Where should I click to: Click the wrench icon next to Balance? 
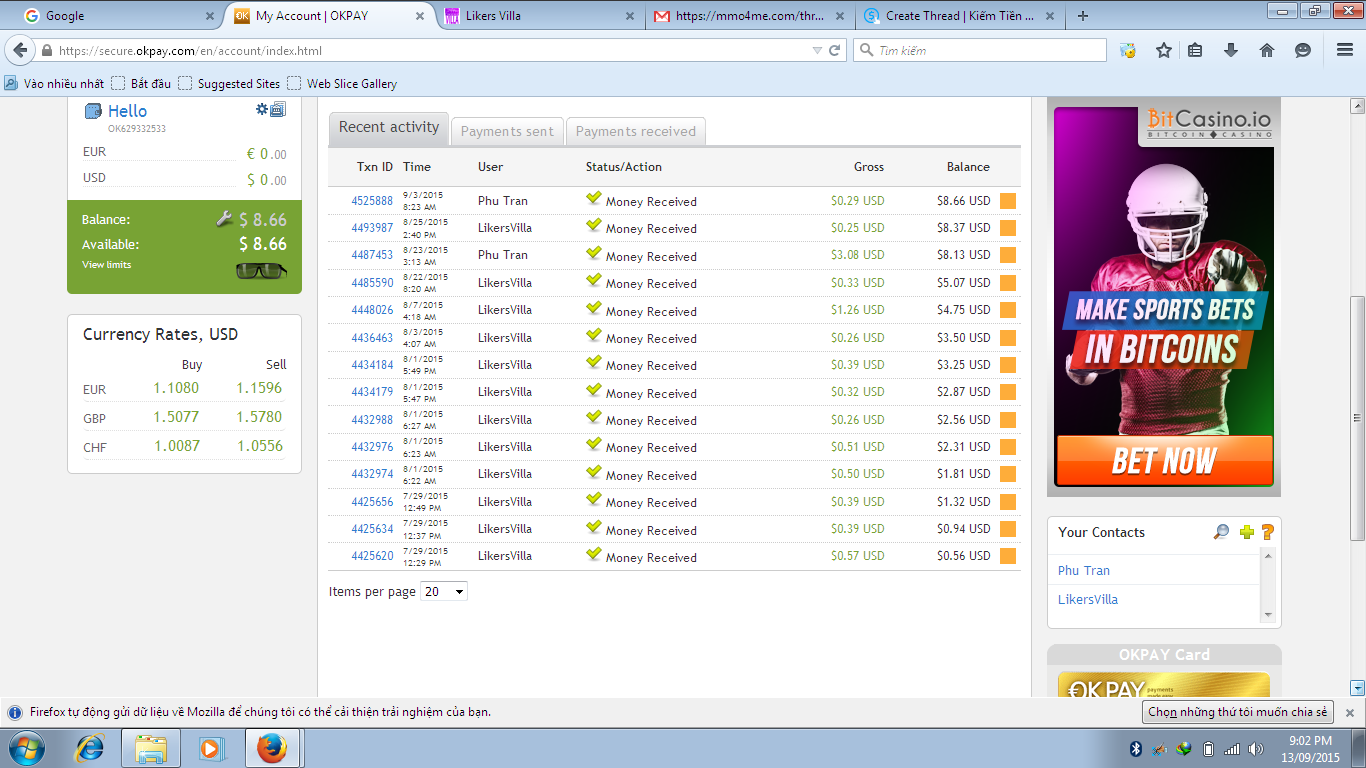coord(225,219)
